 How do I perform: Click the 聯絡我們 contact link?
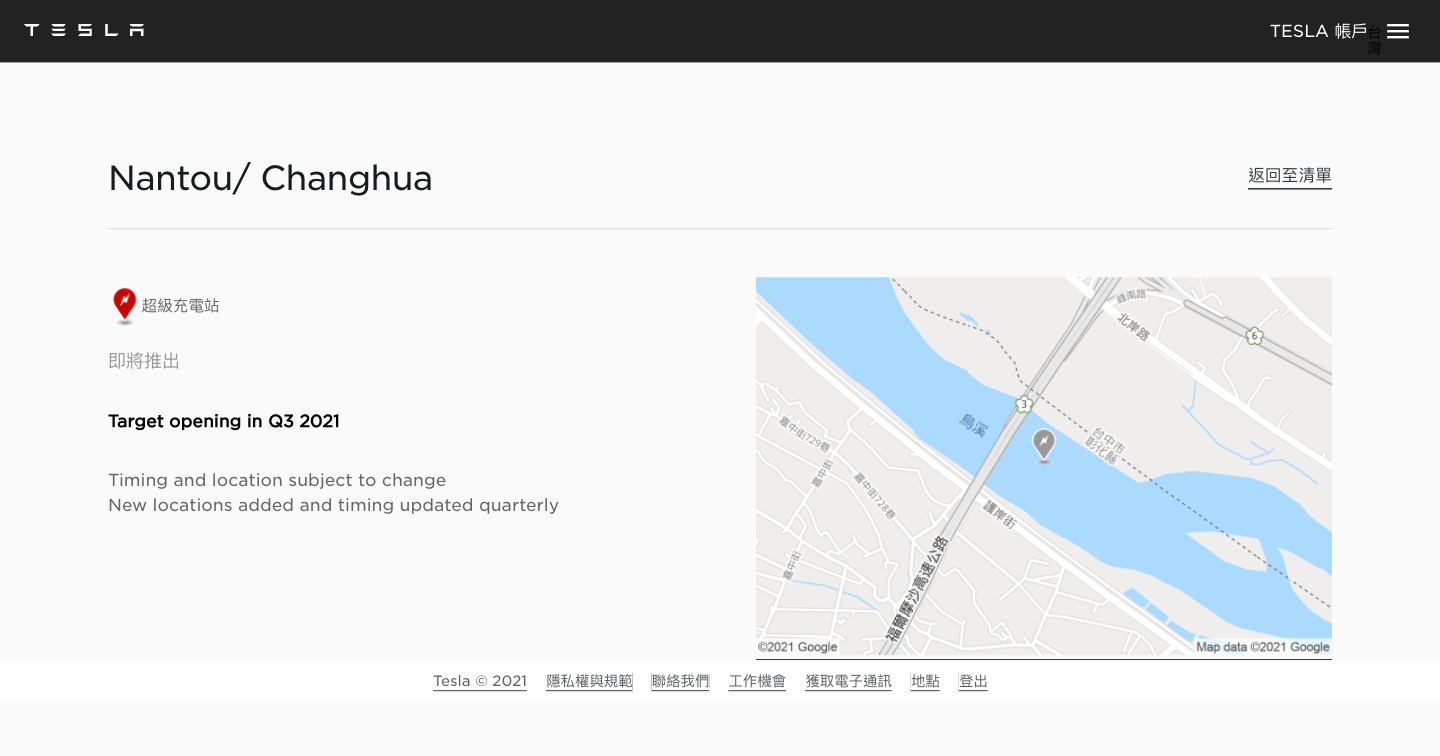point(680,681)
